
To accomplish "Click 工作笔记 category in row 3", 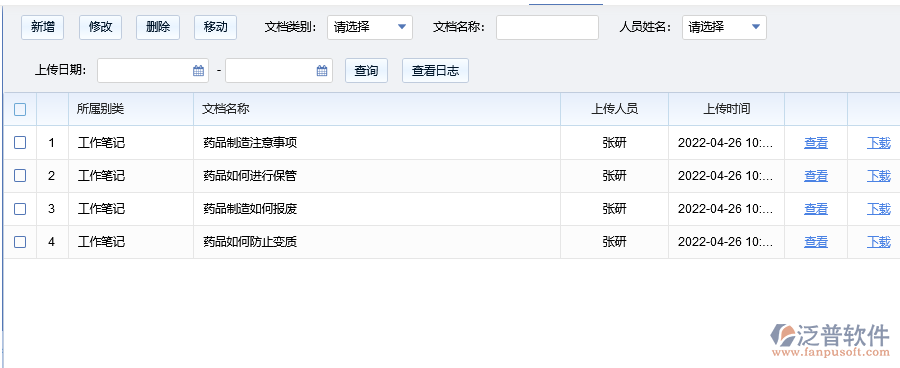I will pyautogui.click(x=101, y=209).
